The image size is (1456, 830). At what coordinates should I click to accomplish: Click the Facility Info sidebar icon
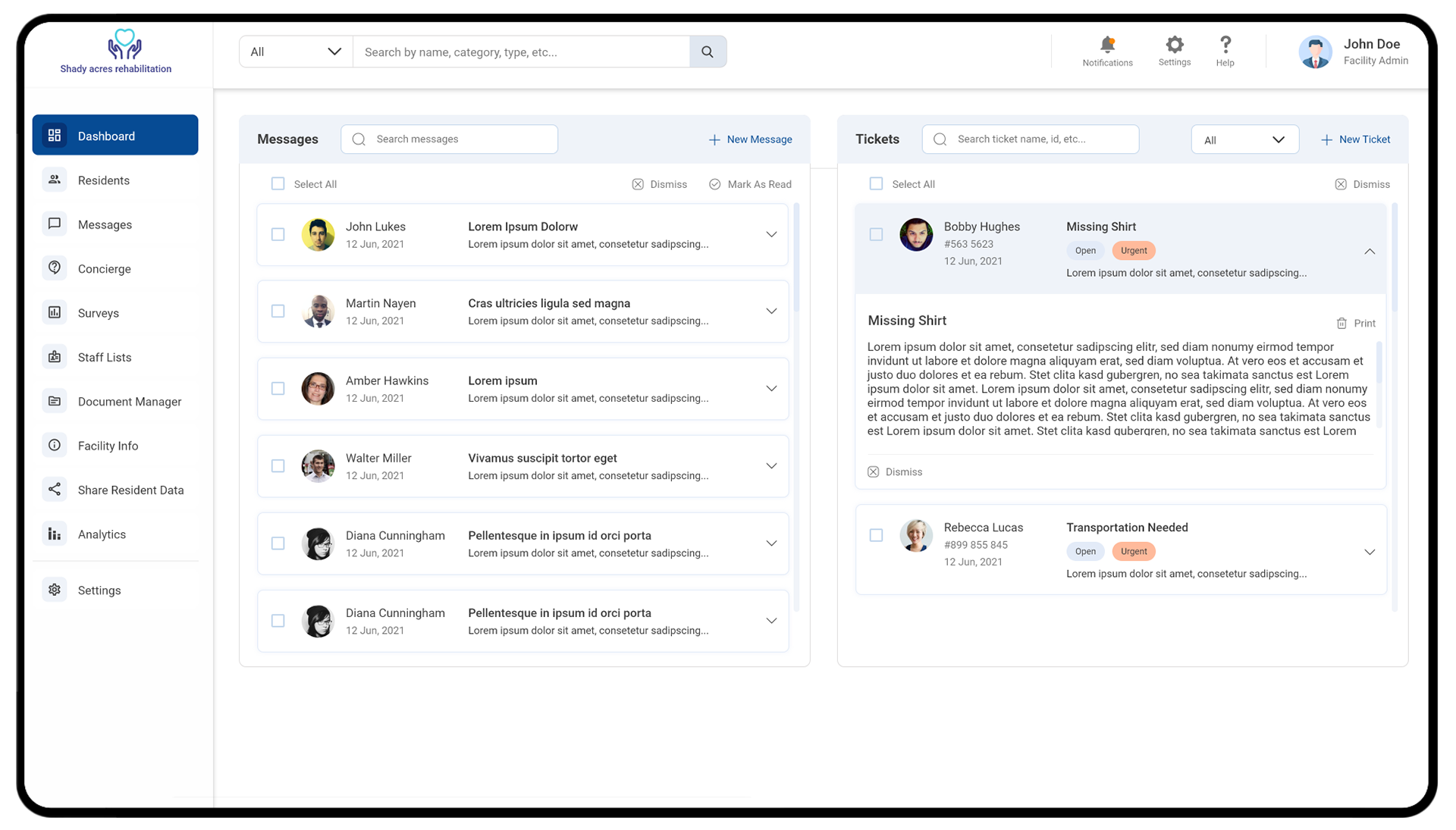[55, 445]
